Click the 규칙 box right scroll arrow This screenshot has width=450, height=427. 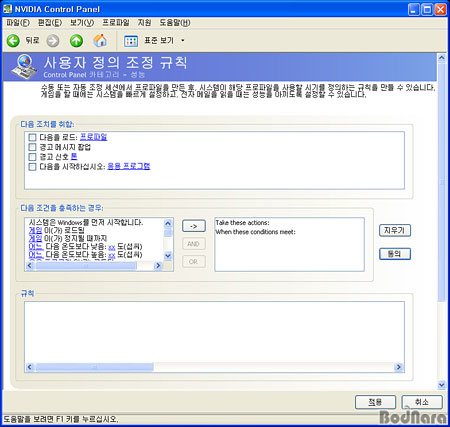[398, 367]
